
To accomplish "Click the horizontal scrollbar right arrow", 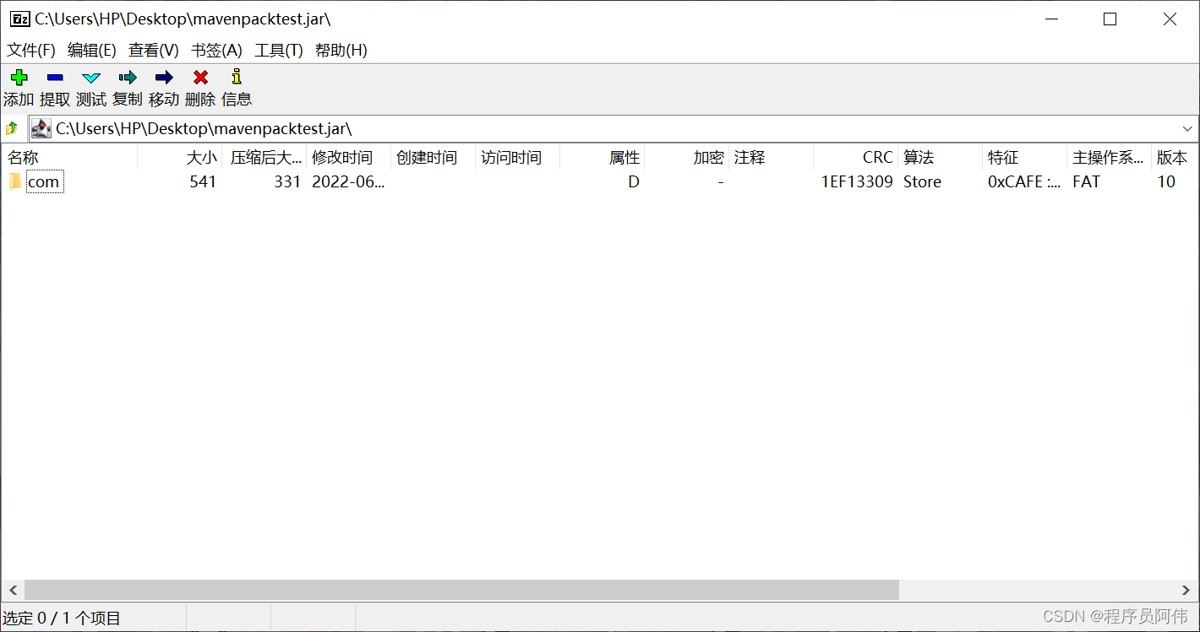I will 1187,590.
